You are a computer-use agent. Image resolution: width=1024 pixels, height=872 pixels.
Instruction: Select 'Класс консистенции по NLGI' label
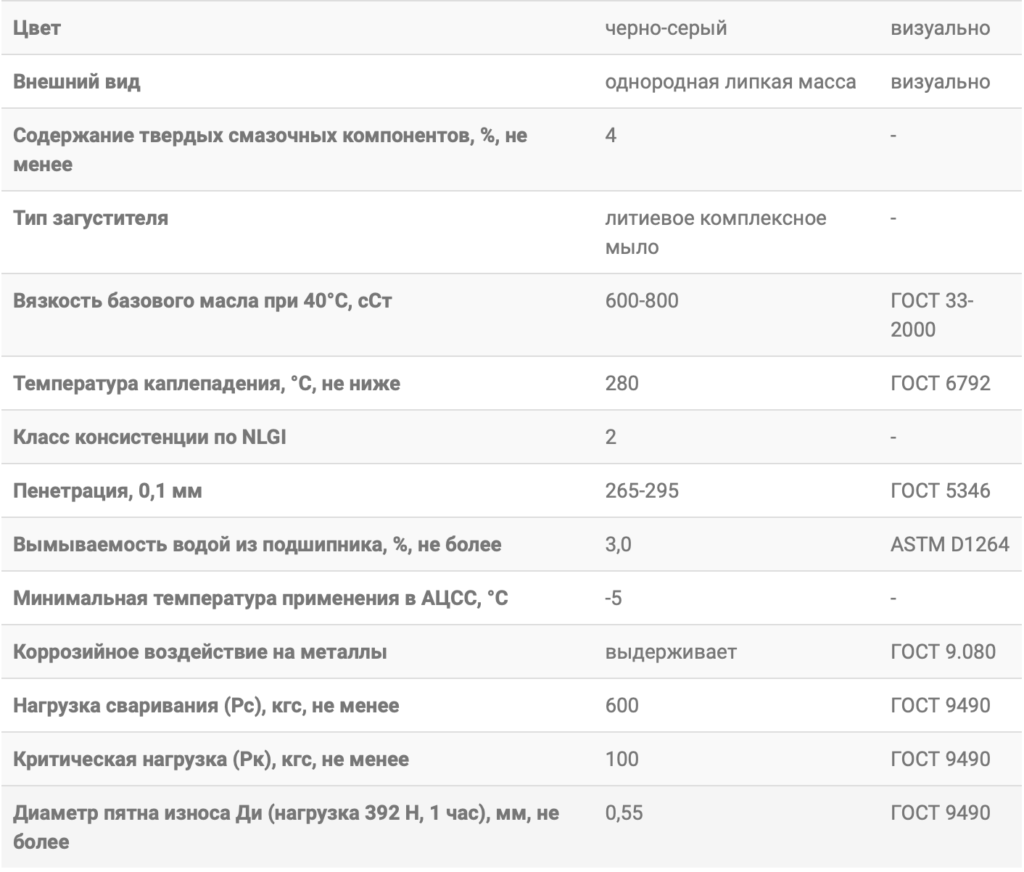click(x=150, y=437)
